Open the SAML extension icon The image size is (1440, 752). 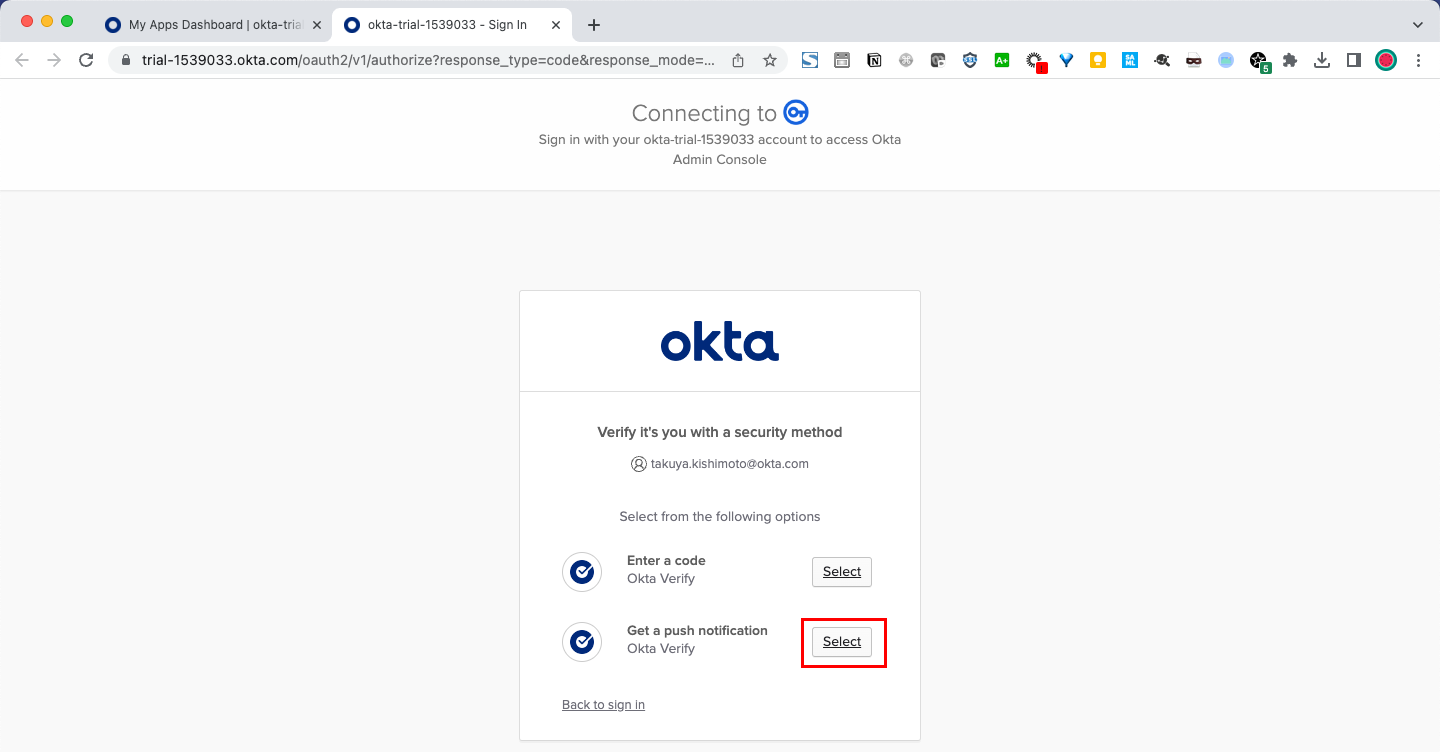(x=1130, y=60)
